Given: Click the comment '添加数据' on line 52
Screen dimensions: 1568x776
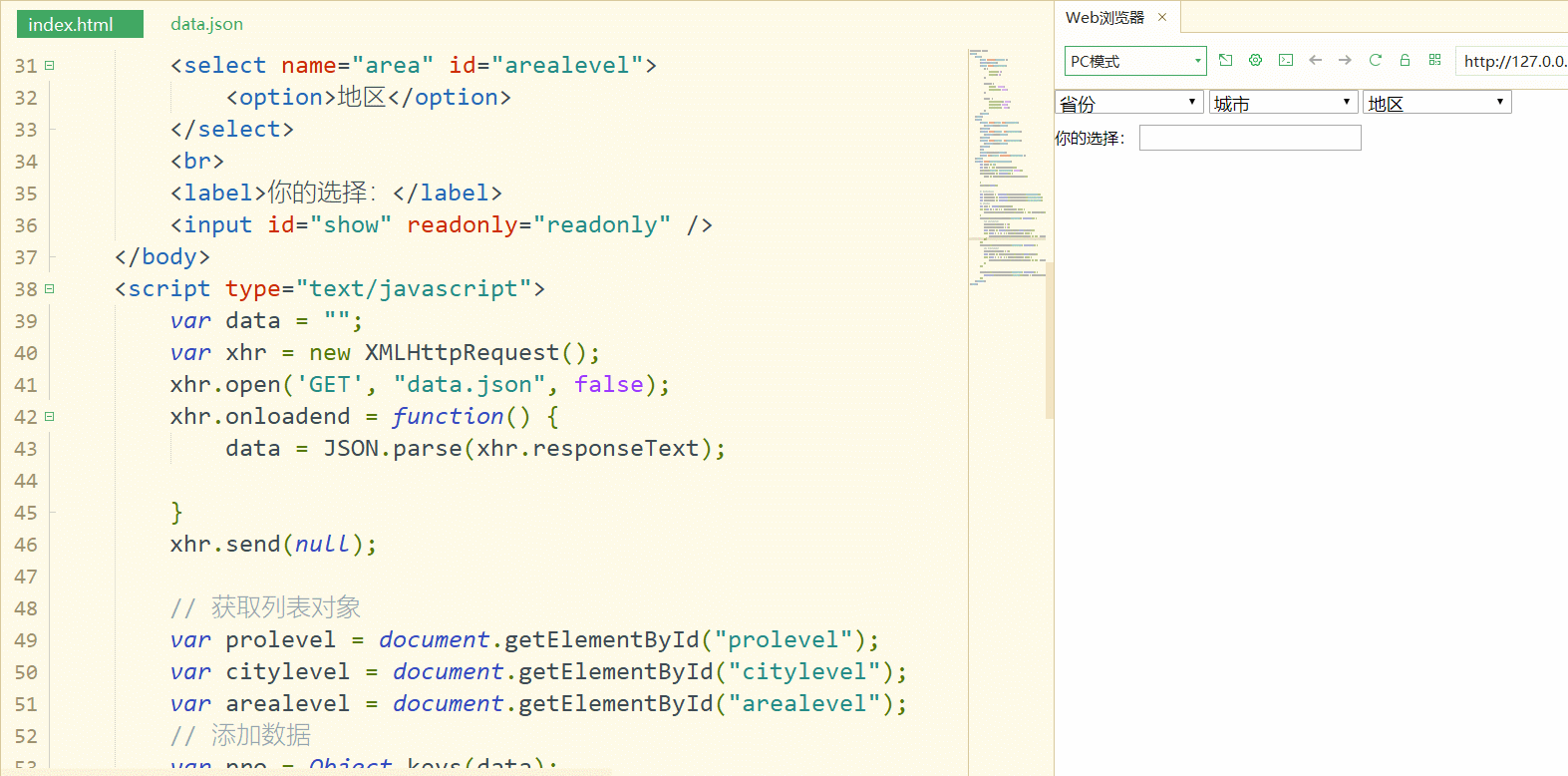Looking at the screenshot, I should point(261,735).
